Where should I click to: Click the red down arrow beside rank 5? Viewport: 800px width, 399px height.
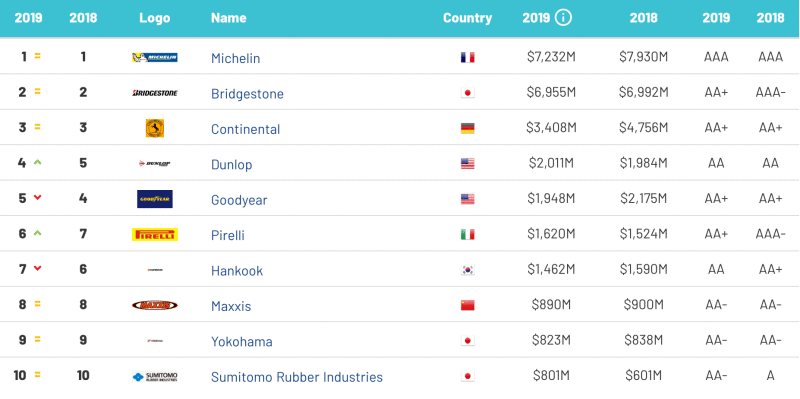click(x=37, y=198)
